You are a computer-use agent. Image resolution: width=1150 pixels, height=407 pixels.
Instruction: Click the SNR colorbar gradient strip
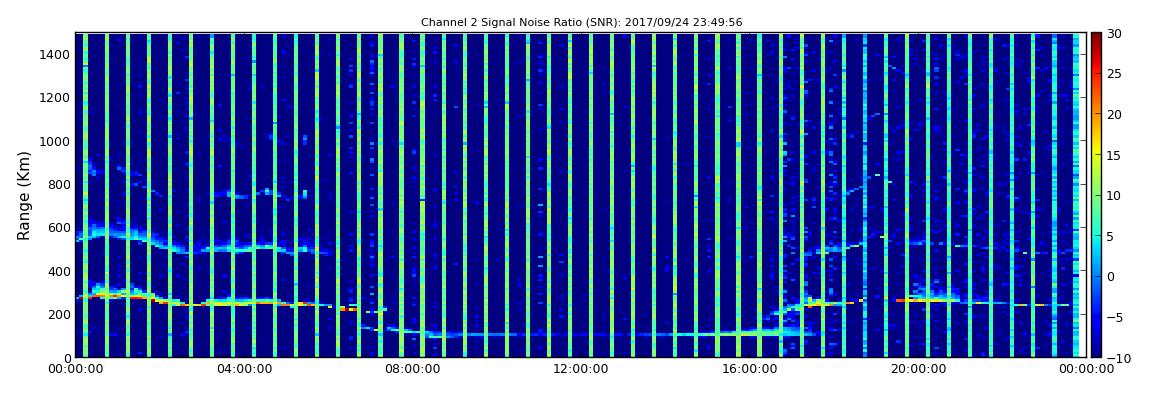pyautogui.click(x=1096, y=195)
